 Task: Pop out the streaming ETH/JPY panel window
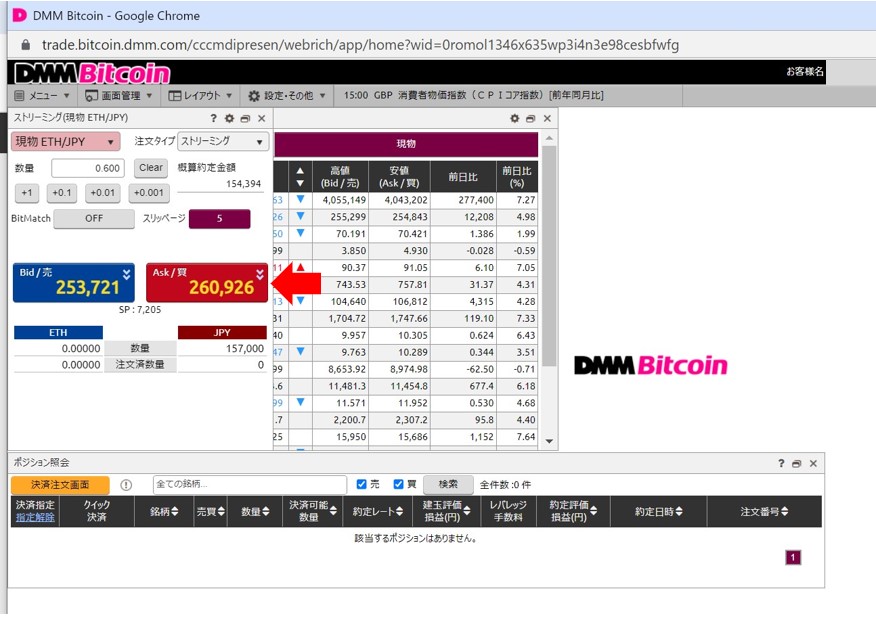pos(245,118)
